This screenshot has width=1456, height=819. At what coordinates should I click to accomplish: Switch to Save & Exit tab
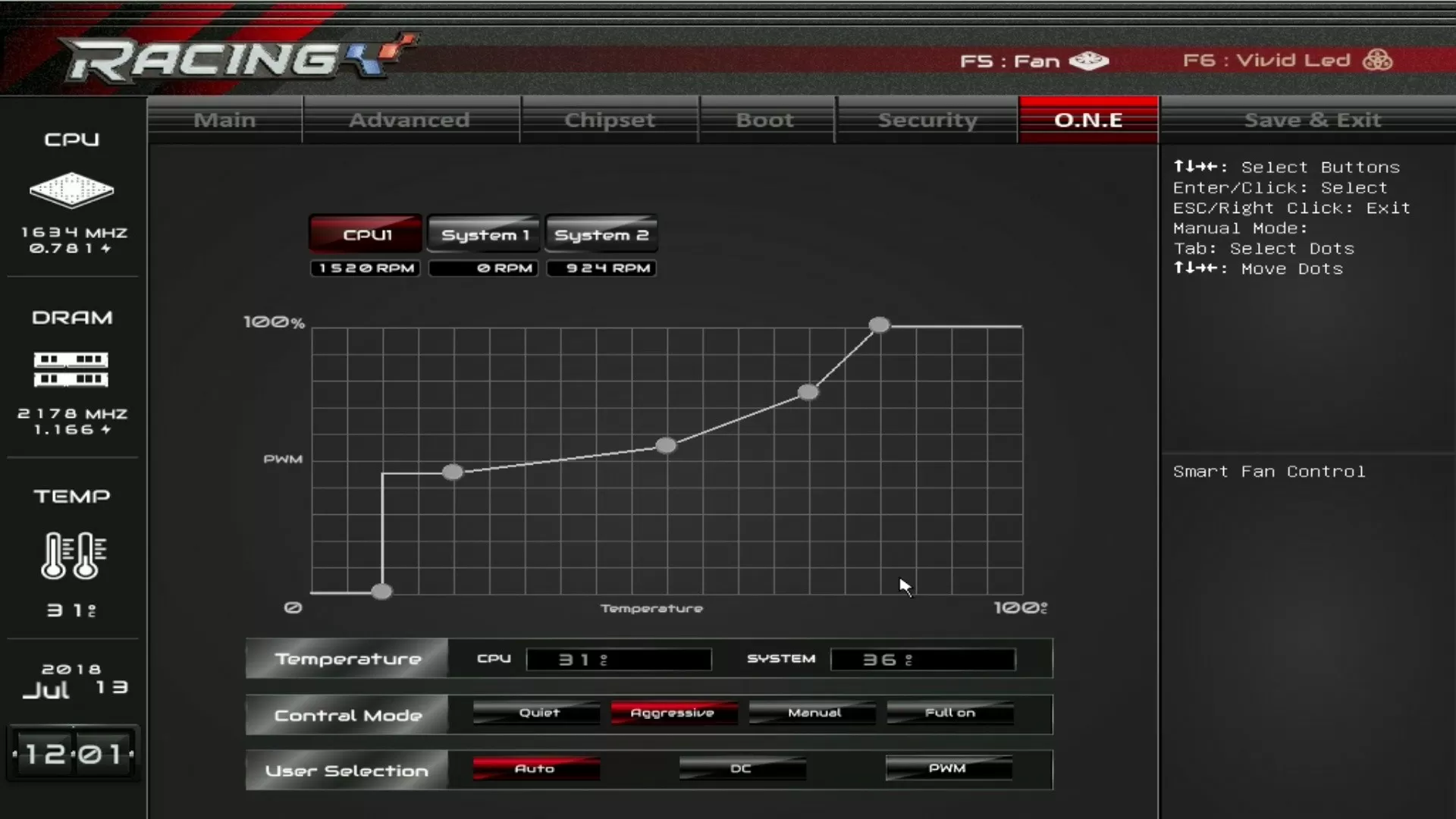pos(1312,120)
